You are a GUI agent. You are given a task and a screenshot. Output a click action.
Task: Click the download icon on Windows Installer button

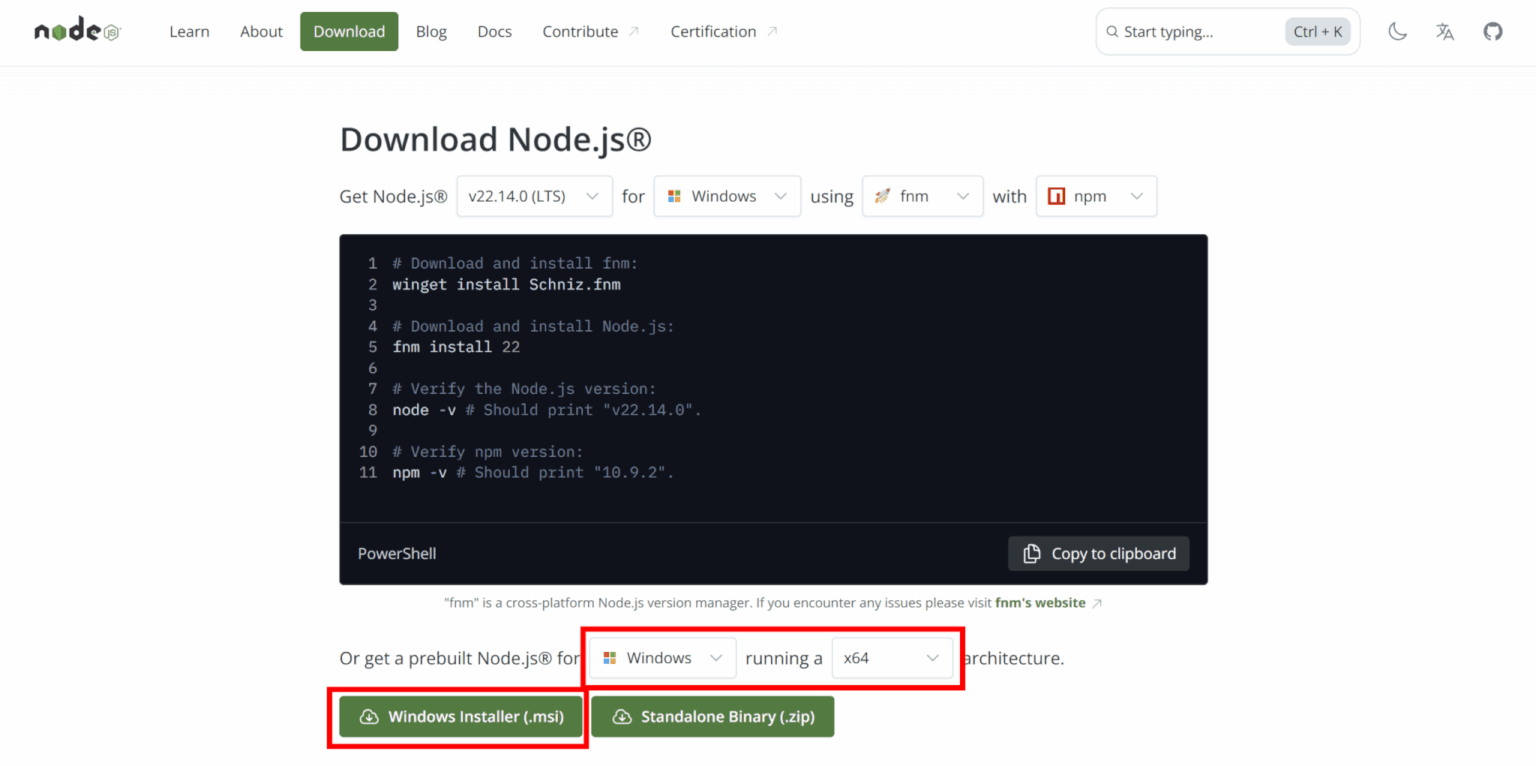click(x=370, y=716)
